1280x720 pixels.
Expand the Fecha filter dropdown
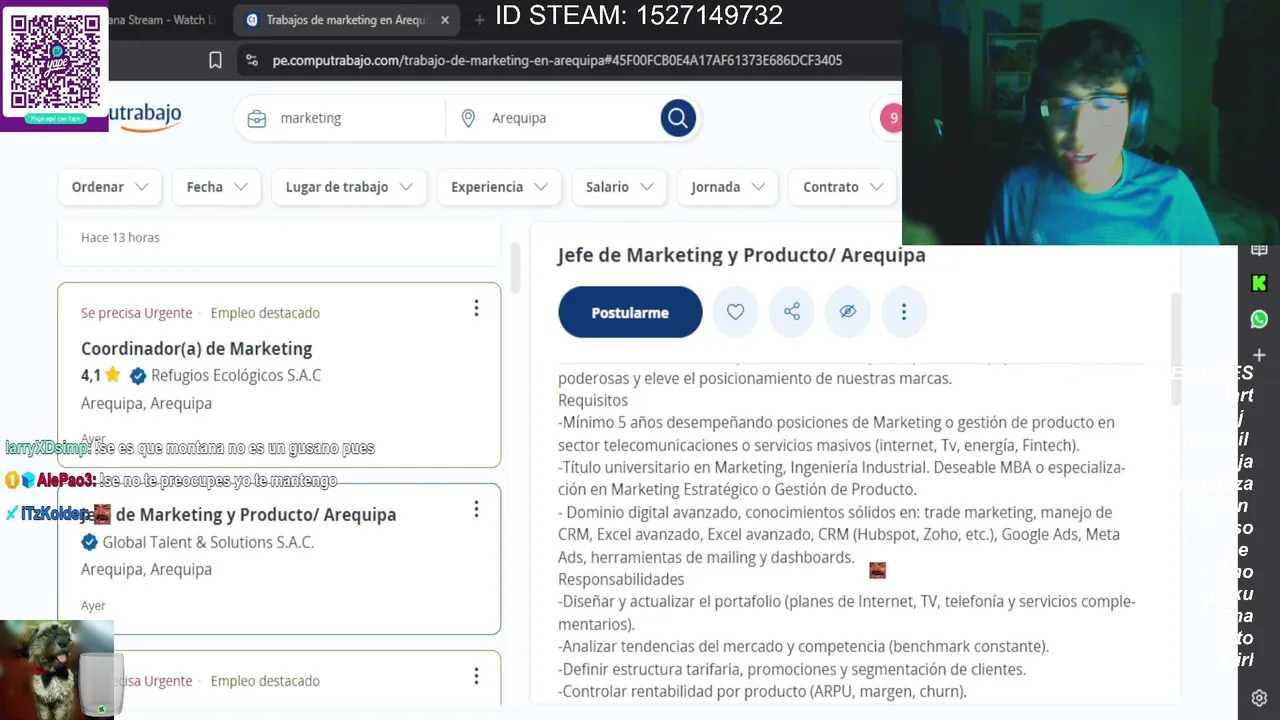pos(216,187)
